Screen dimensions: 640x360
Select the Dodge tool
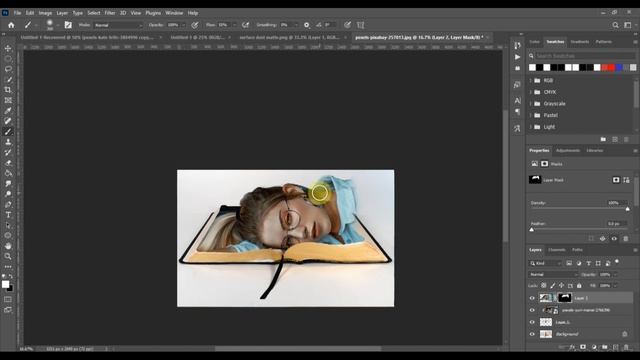coord(8,194)
